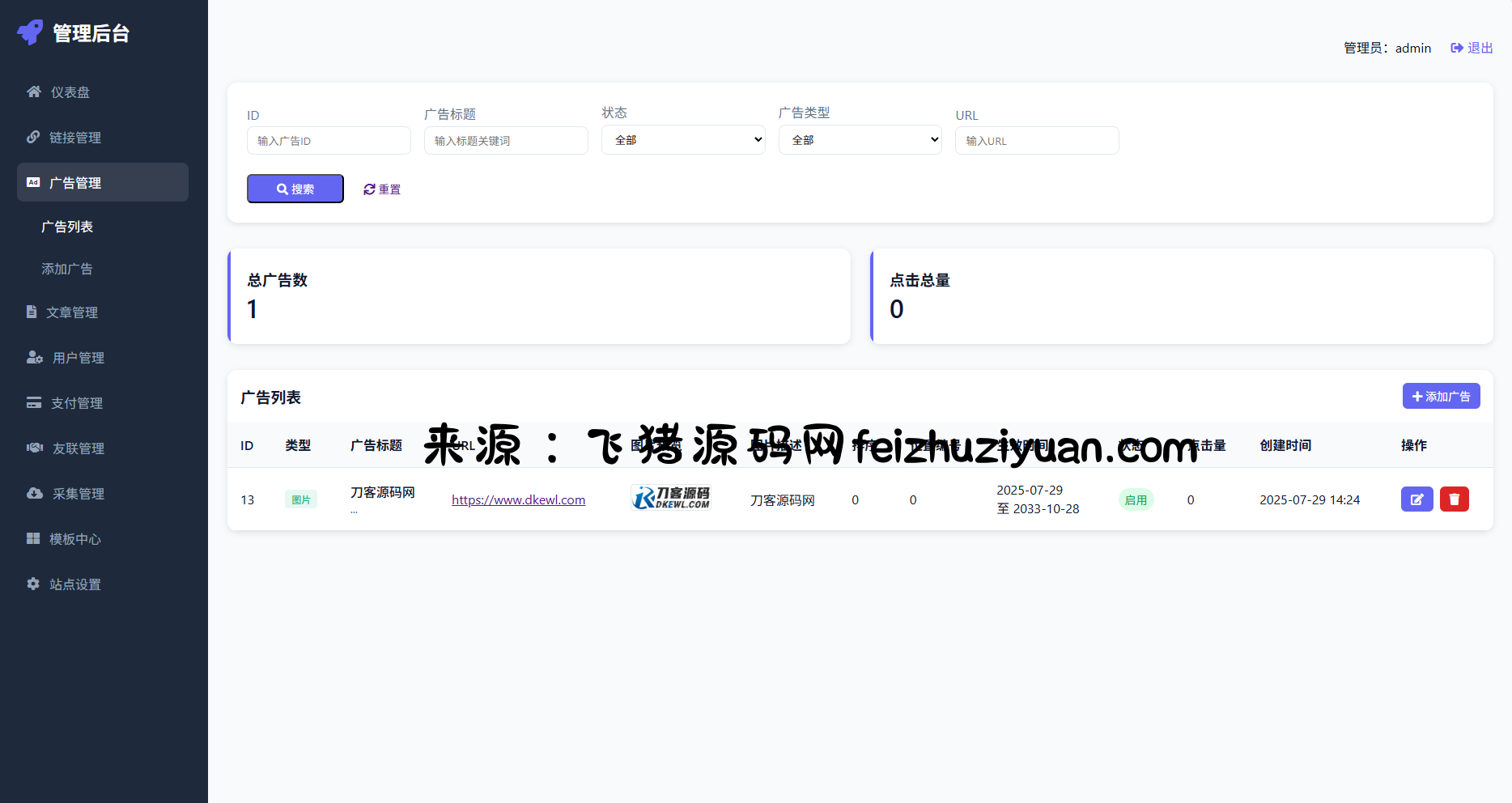Click the 重置 reset link
1512x803 pixels.
(x=382, y=189)
